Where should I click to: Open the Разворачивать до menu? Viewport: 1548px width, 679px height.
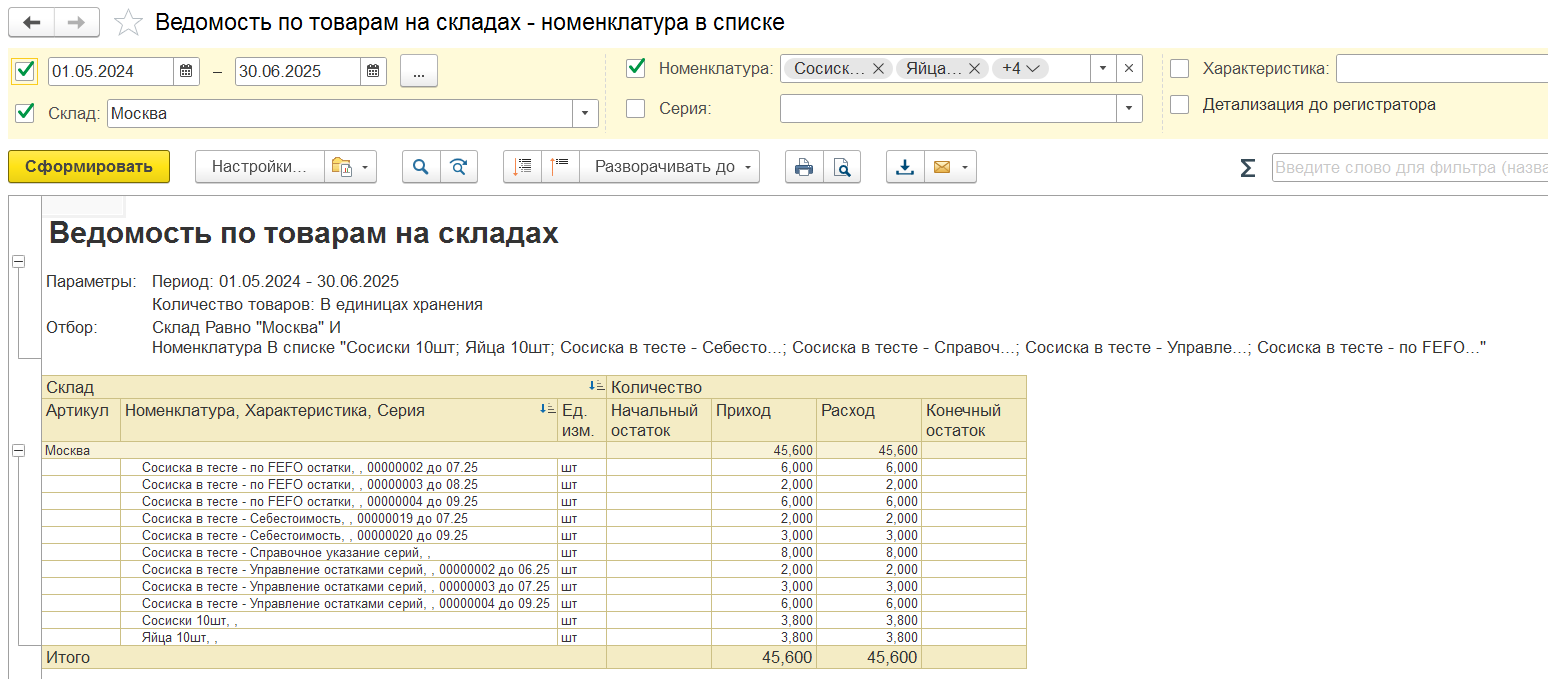(x=670, y=167)
